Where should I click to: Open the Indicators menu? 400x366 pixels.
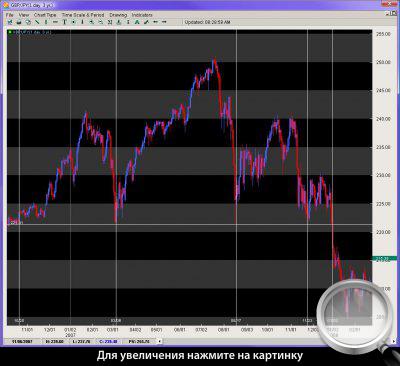pos(142,15)
